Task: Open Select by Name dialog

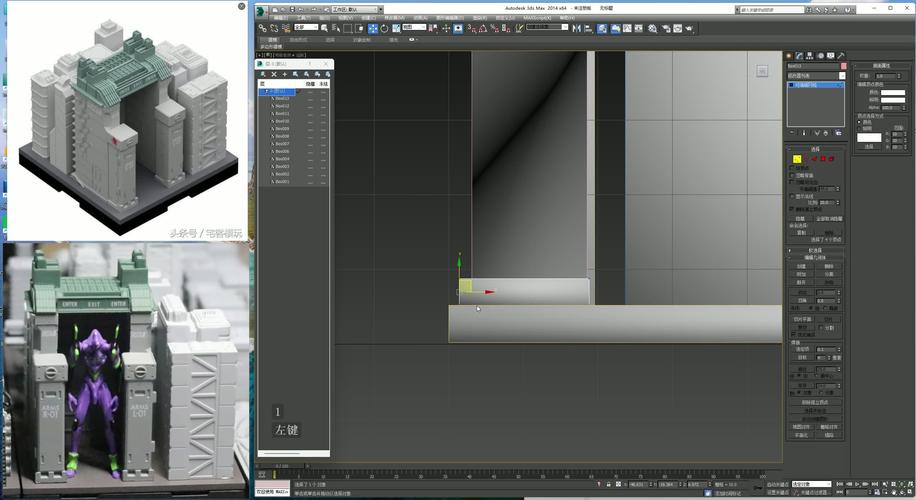Action: (x=336, y=28)
